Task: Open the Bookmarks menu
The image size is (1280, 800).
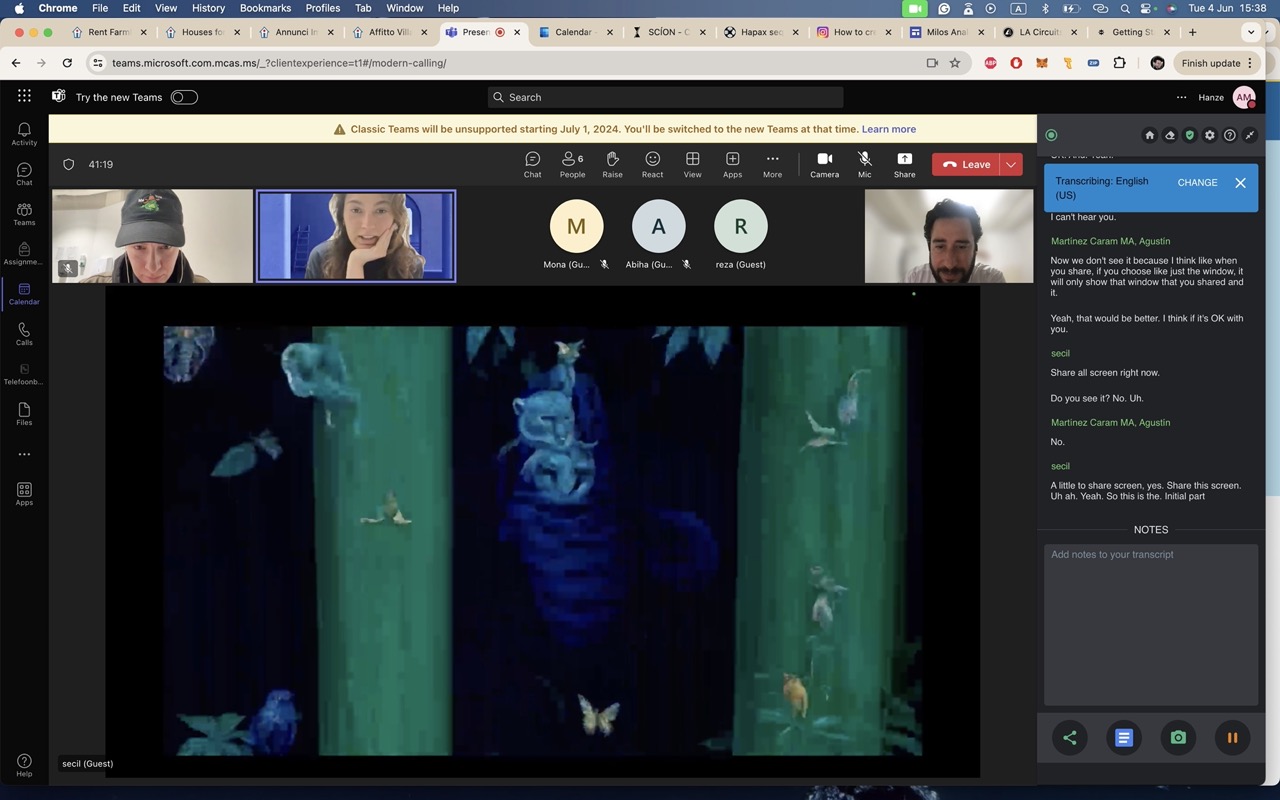Action: point(265,8)
